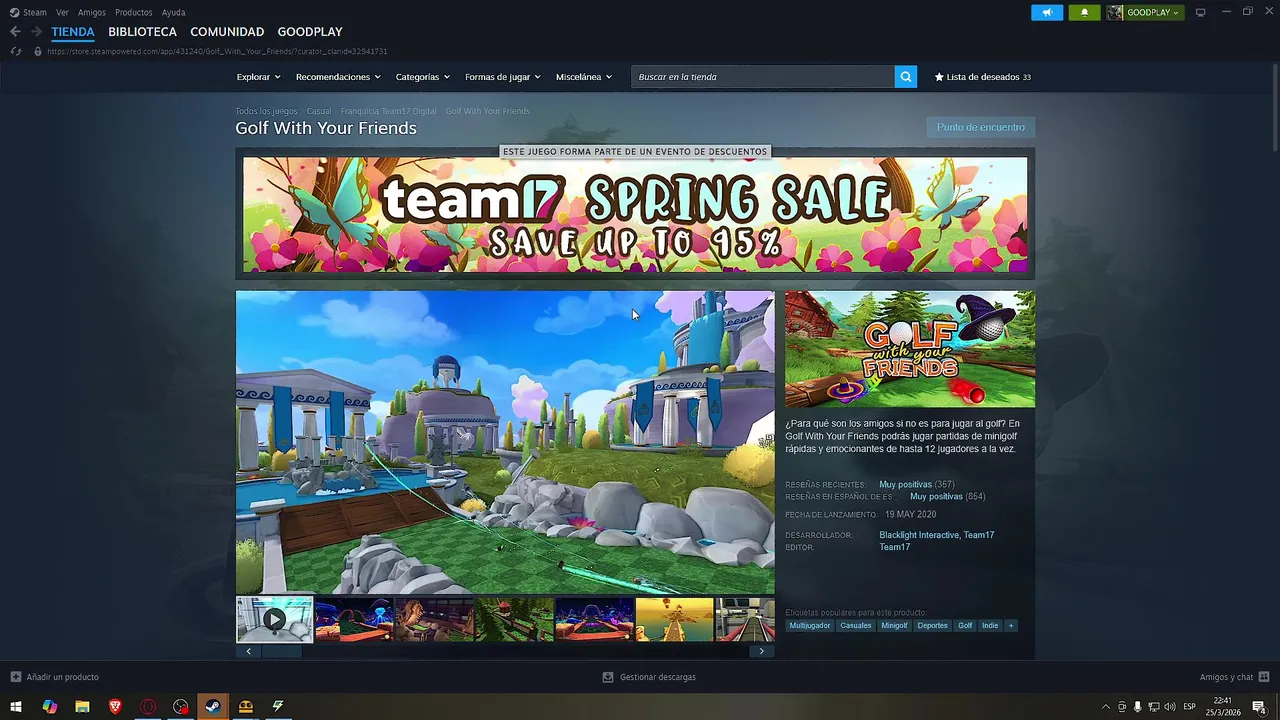
Task: Click the Big Picture mode monitor icon
Action: 1201,12
